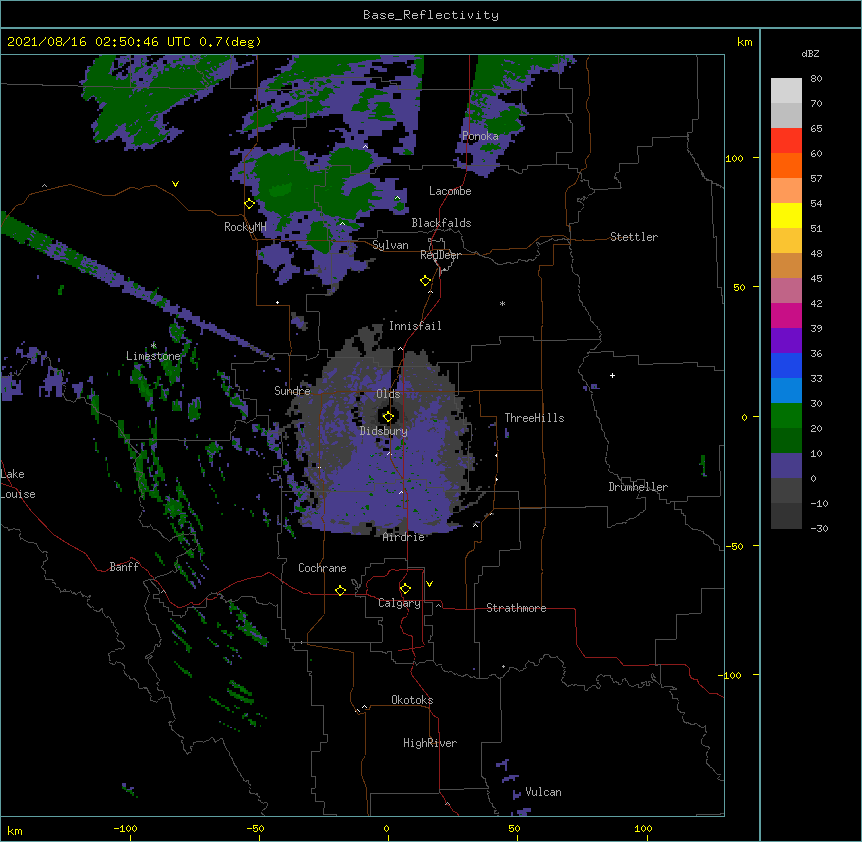The height and width of the screenshot is (842, 862).
Task: Click the Innisfail city label
Action: (415, 326)
